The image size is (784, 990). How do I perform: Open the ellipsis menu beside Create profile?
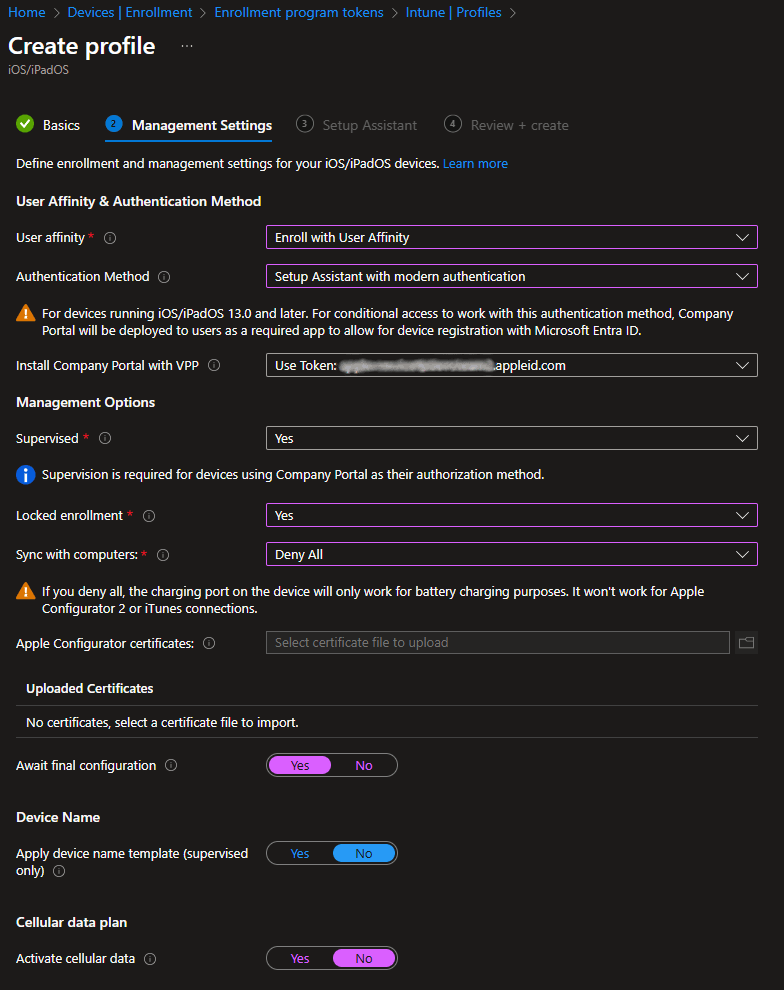[x=187, y=47]
